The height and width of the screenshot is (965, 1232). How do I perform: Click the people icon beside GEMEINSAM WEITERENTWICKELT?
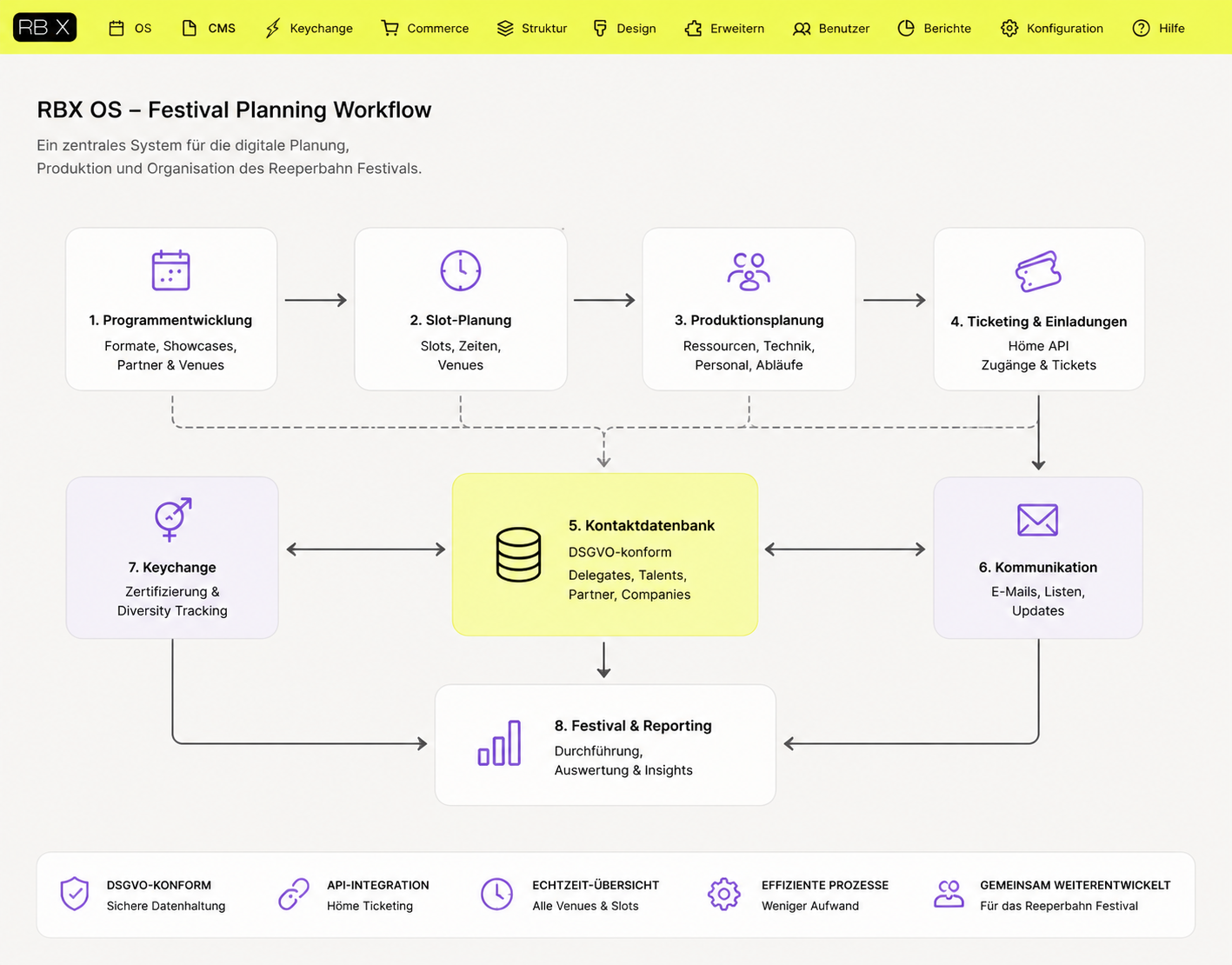point(949,894)
